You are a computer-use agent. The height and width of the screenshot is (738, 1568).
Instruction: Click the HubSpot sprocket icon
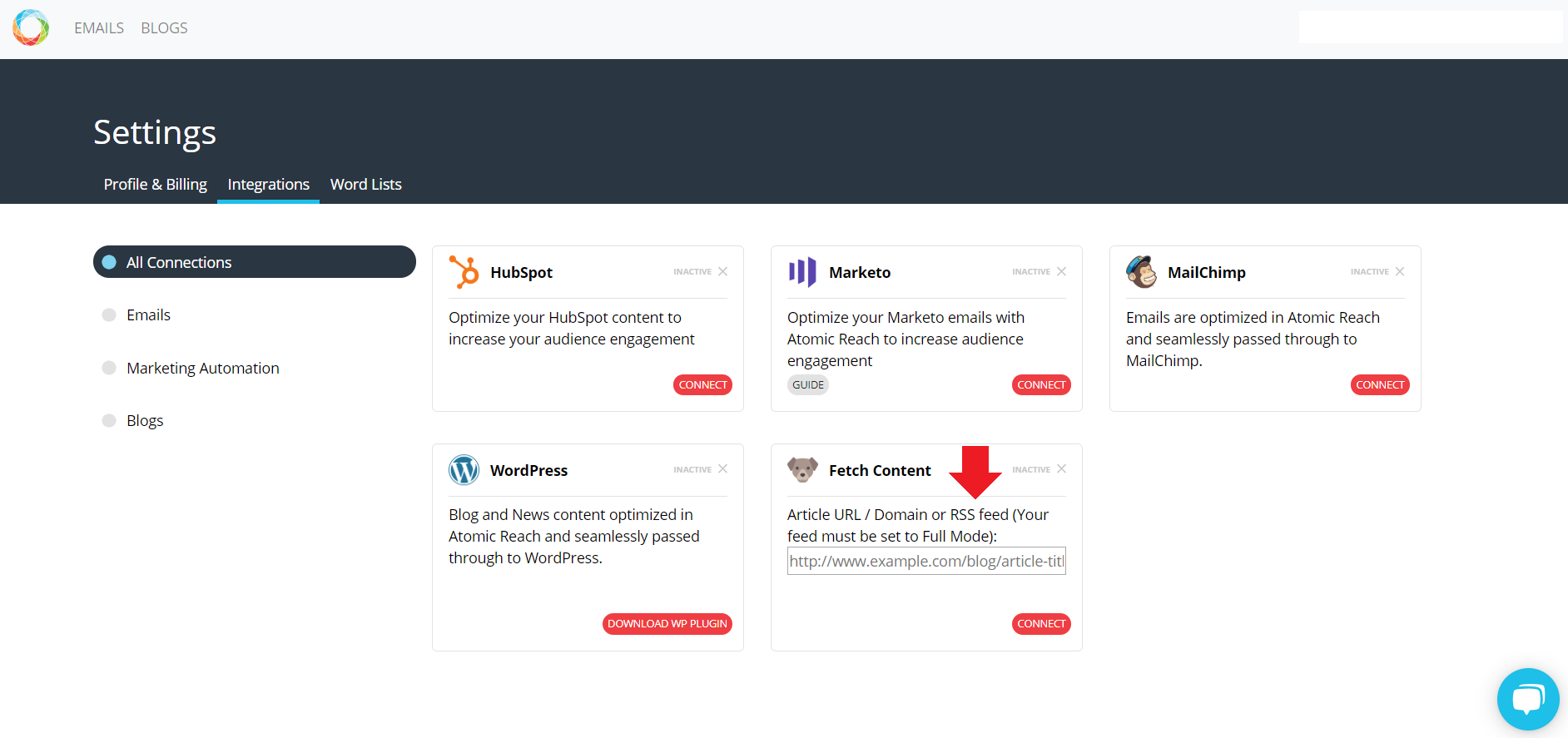pyautogui.click(x=464, y=272)
